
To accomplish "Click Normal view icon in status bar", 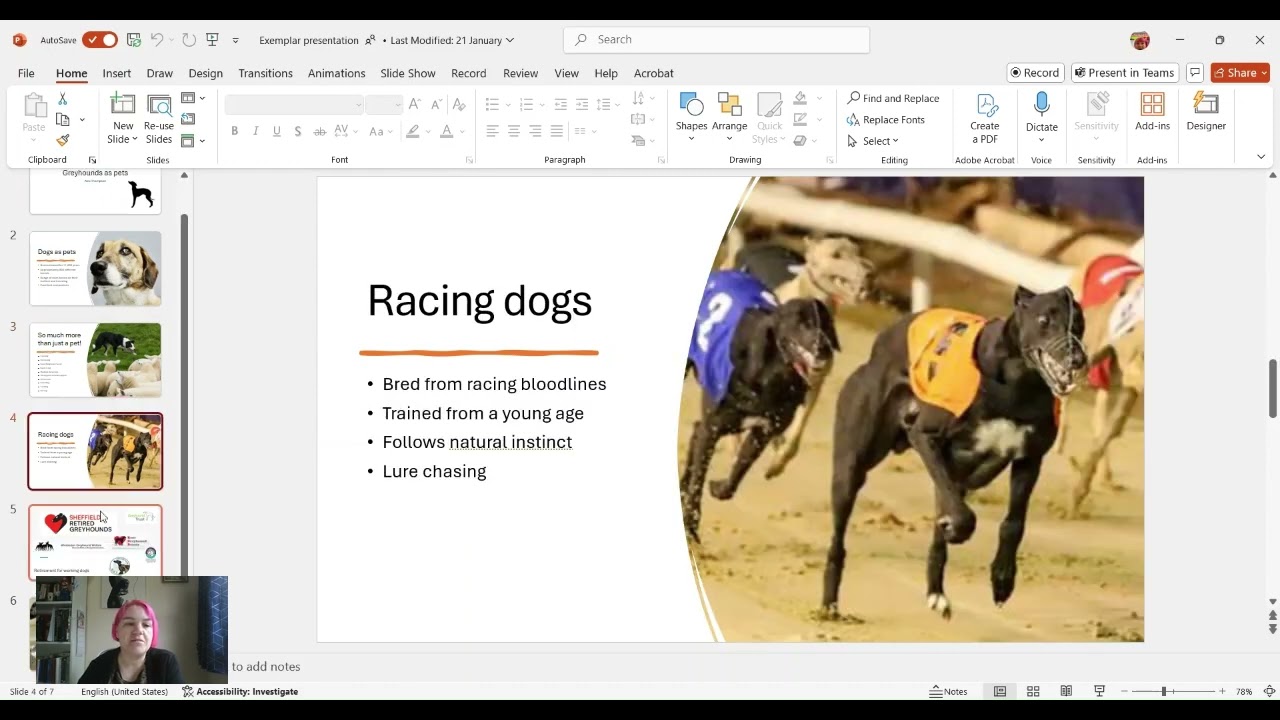I will click(x=1000, y=691).
